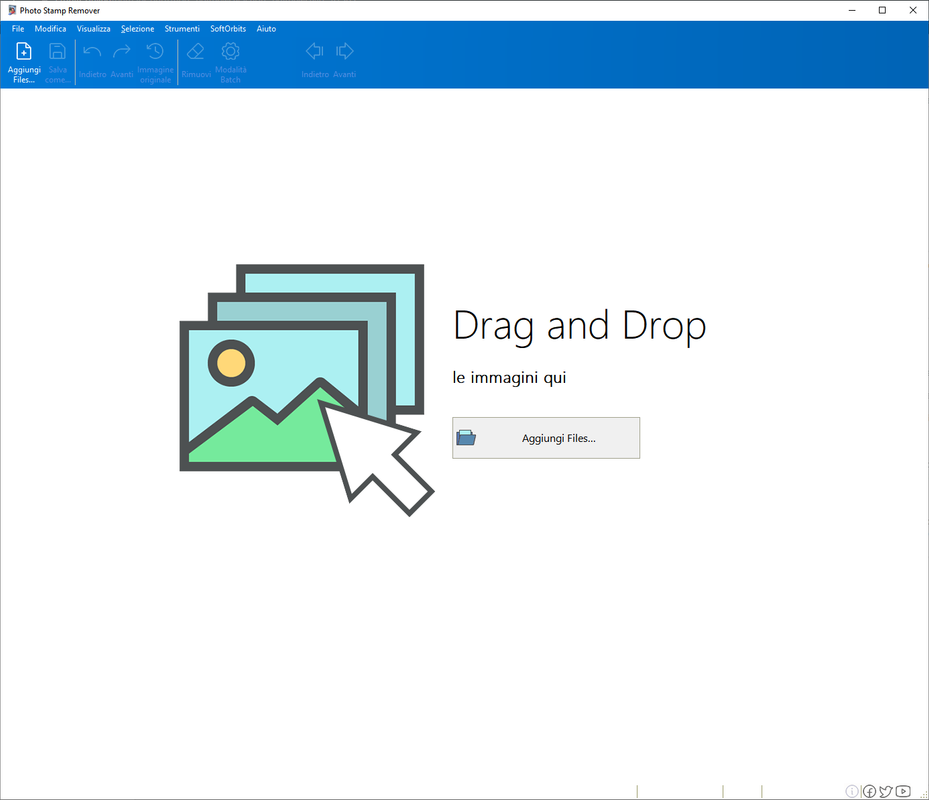Minimize the Photo Stamp Remover window

852,10
